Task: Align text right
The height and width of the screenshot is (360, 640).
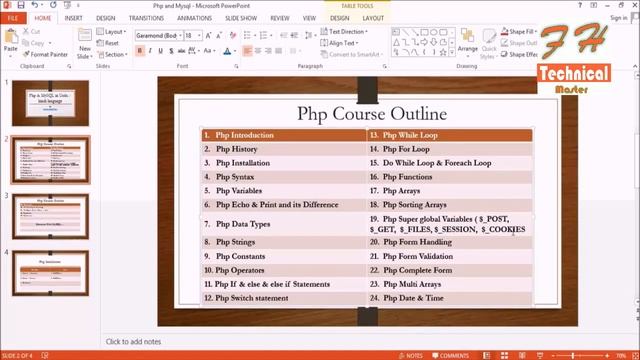Action: click(268, 51)
